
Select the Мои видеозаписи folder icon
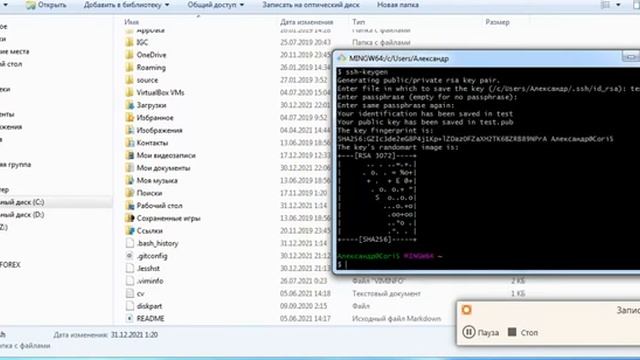129,156
